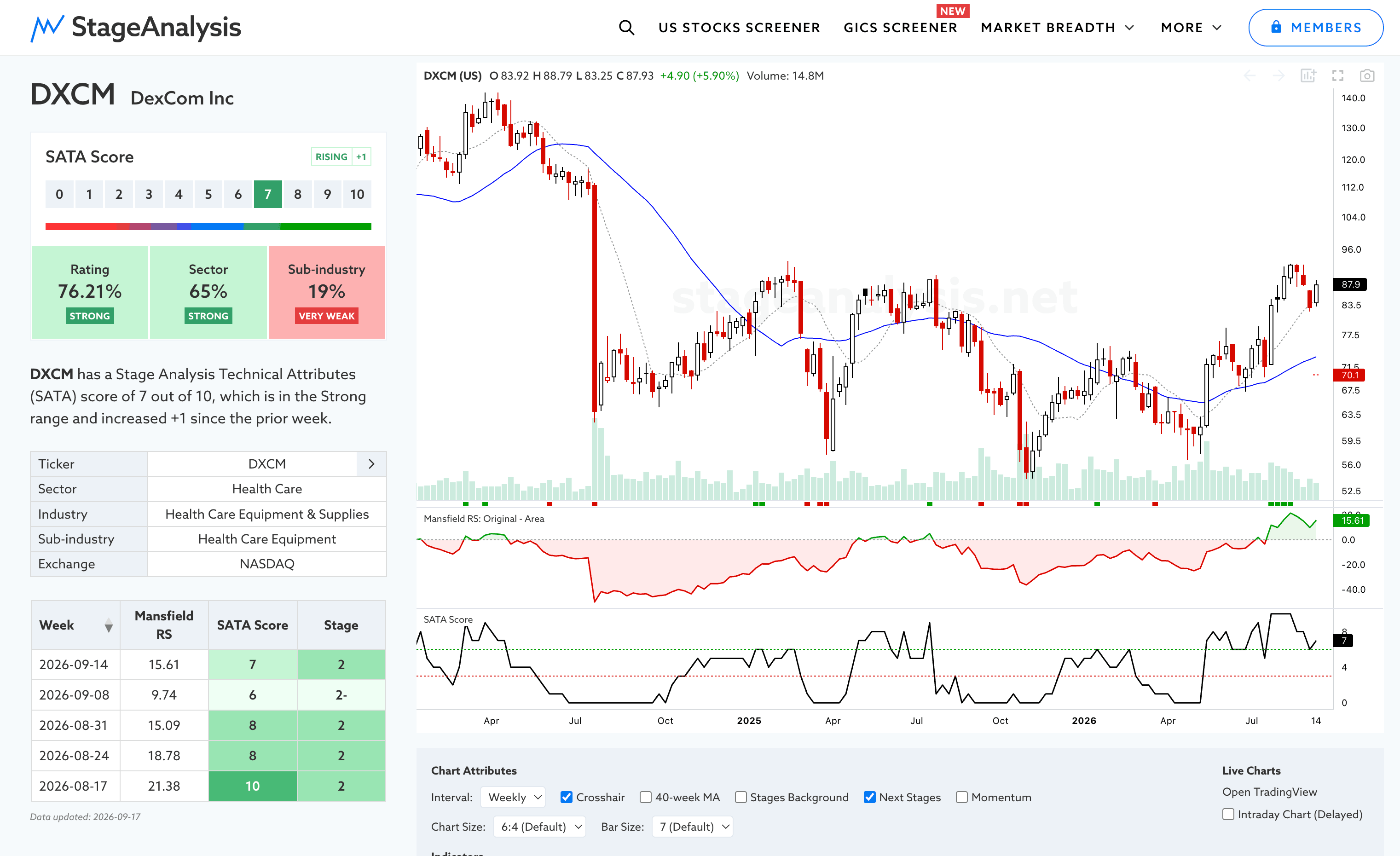Take chart snapshot with camera icon
Screen dimensions: 1400x856
pos(1367,75)
